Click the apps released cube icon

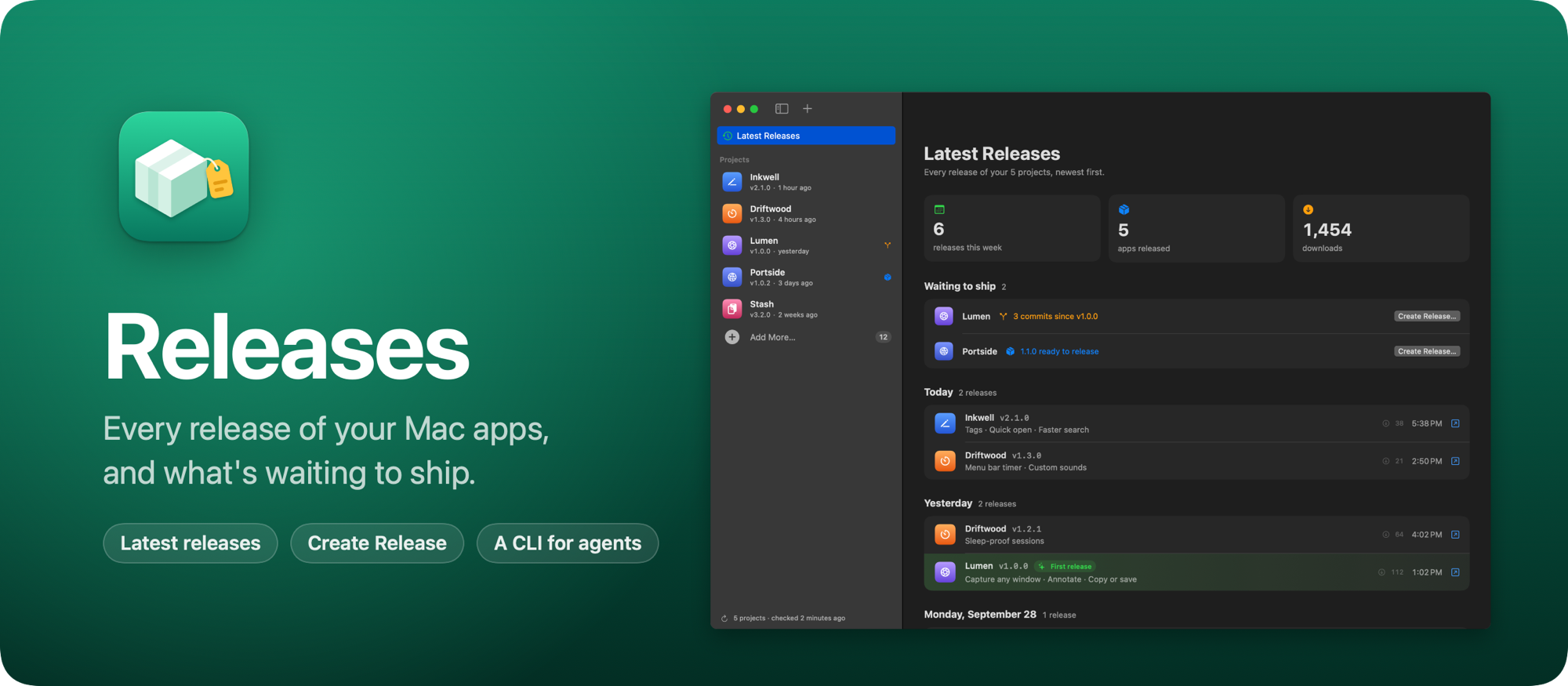click(x=1123, y=209)
